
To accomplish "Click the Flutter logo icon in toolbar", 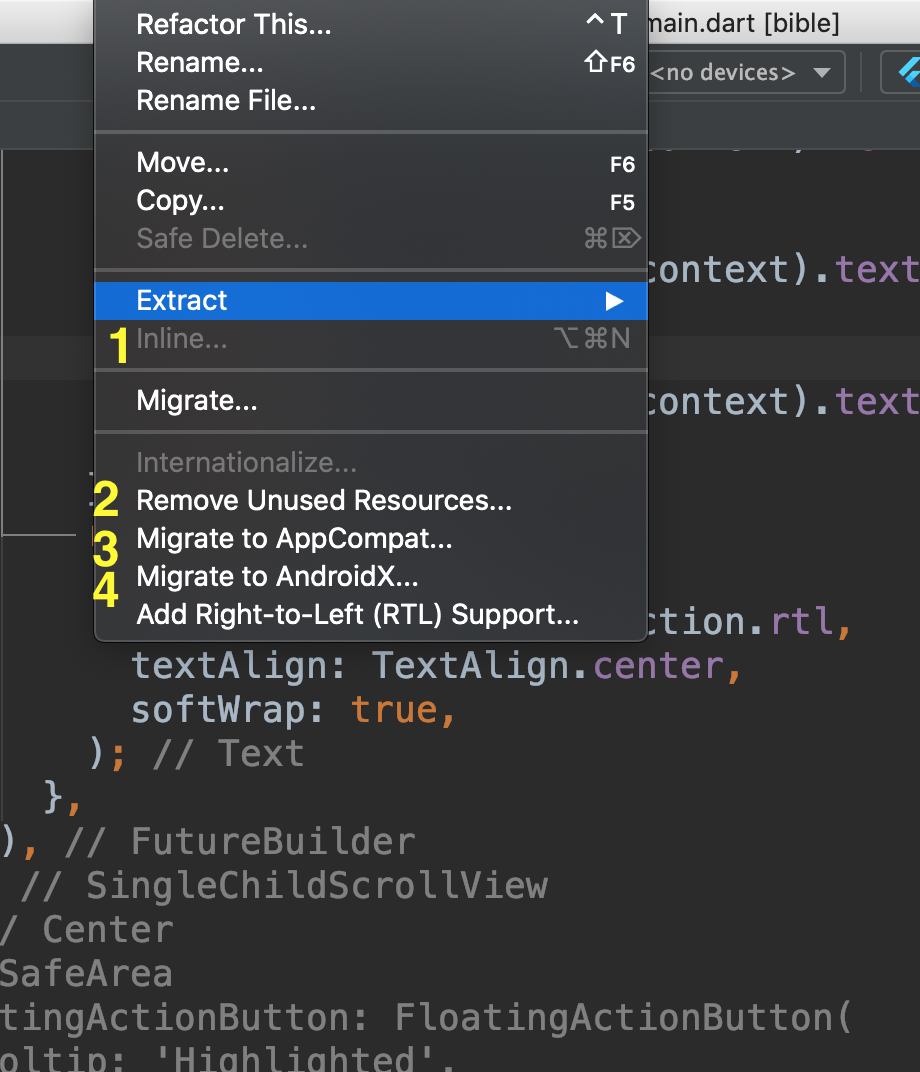I will coord(907,72).
